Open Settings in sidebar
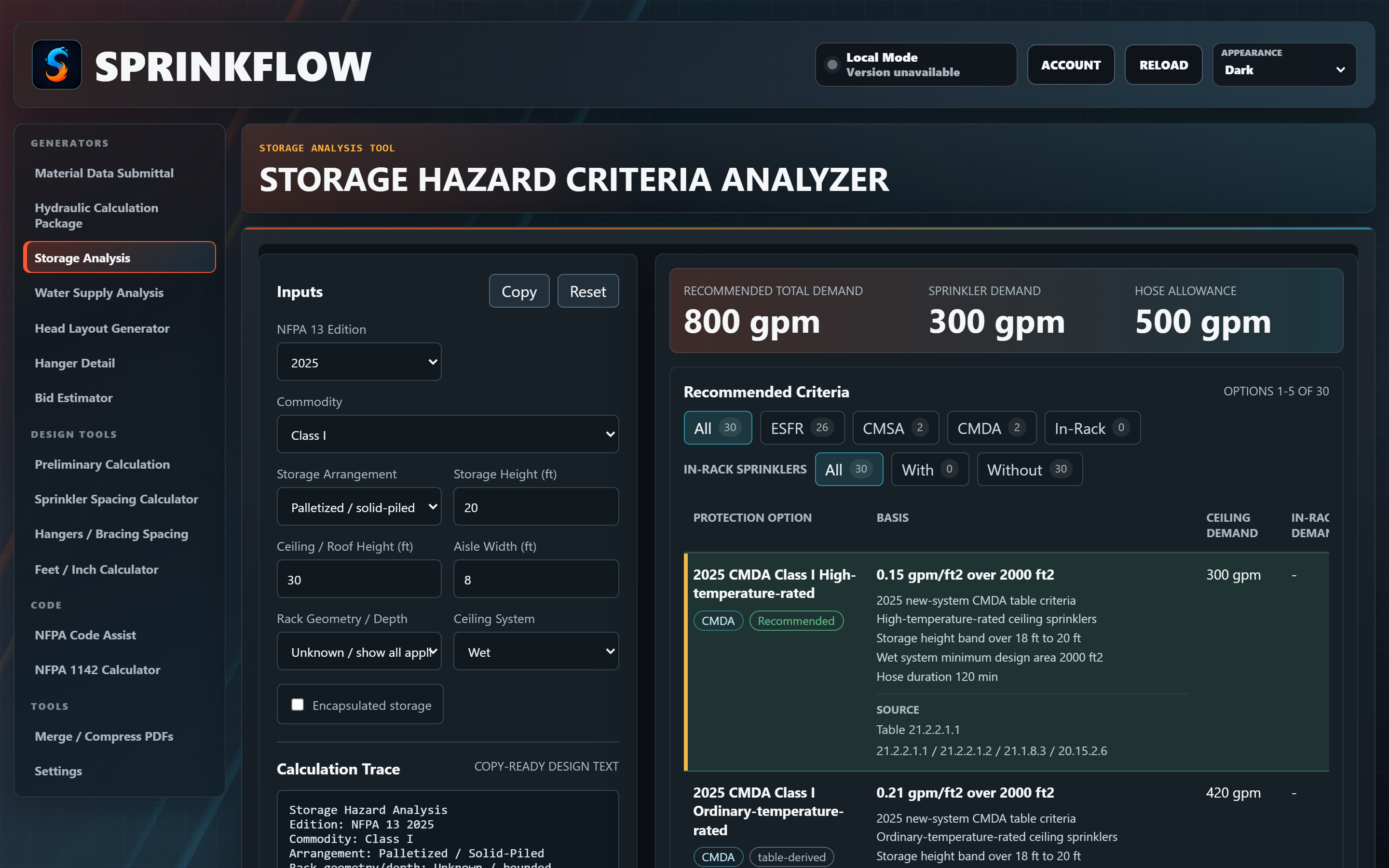 [x=120, y=771]
